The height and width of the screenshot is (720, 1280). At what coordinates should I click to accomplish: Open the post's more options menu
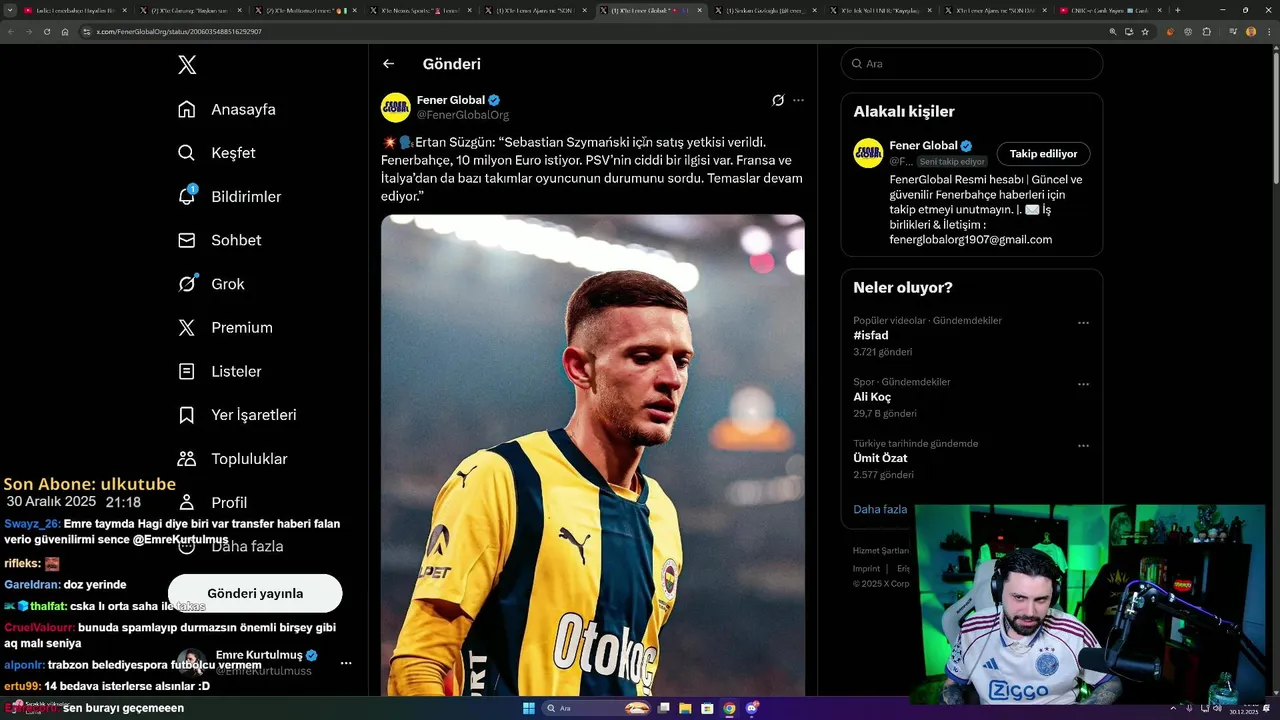pos(798,100)
